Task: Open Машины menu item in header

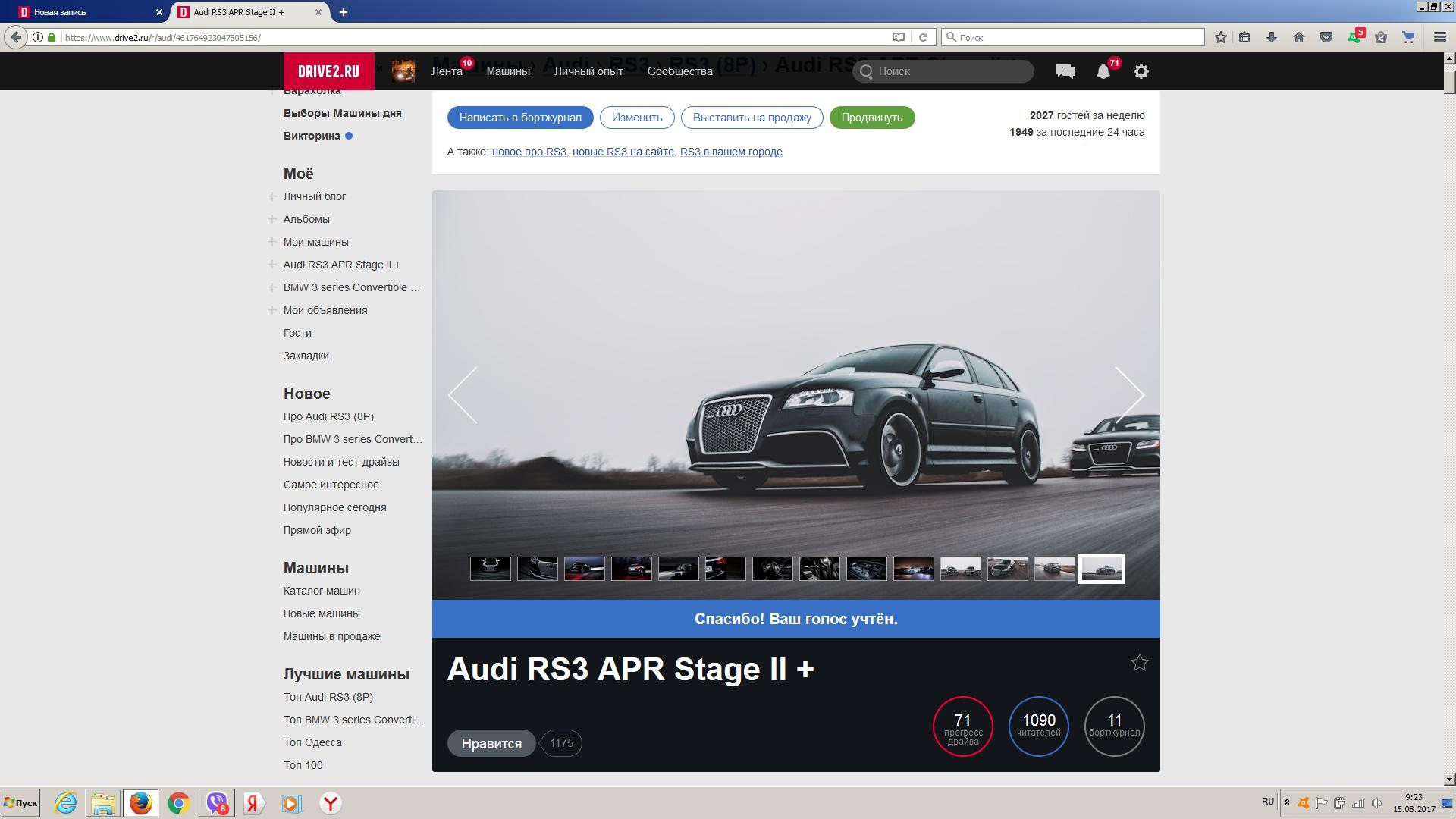Action: [x=508, y=71]
